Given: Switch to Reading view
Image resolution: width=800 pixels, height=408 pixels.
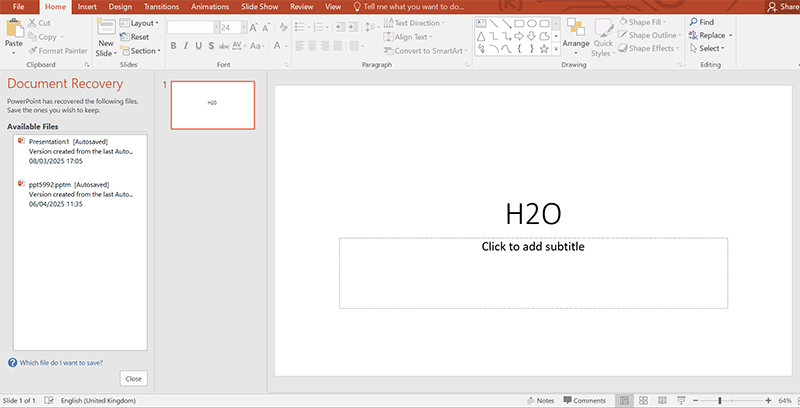Looking at the screenshot, I should [x=662, y=400].
